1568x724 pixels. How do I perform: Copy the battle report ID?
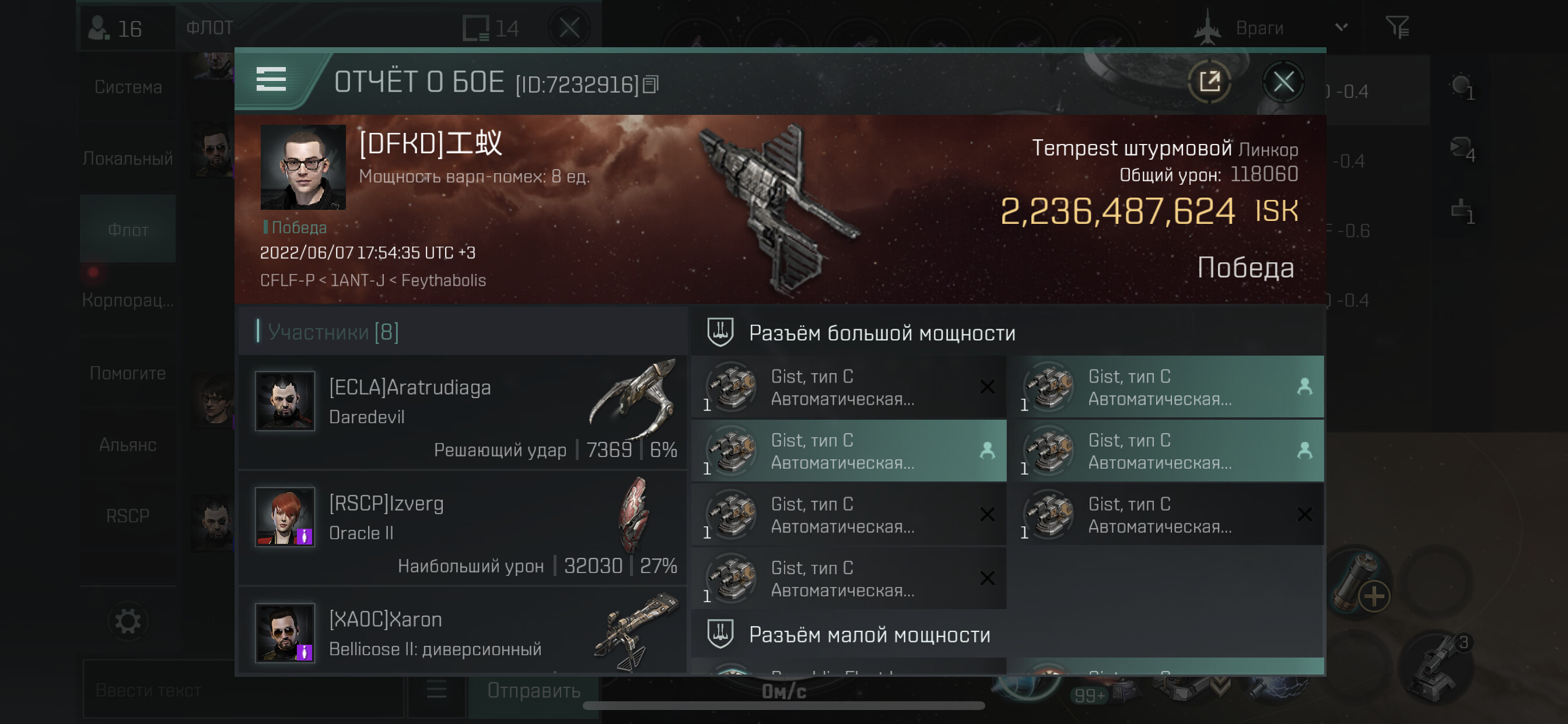[x=650, y=85]
